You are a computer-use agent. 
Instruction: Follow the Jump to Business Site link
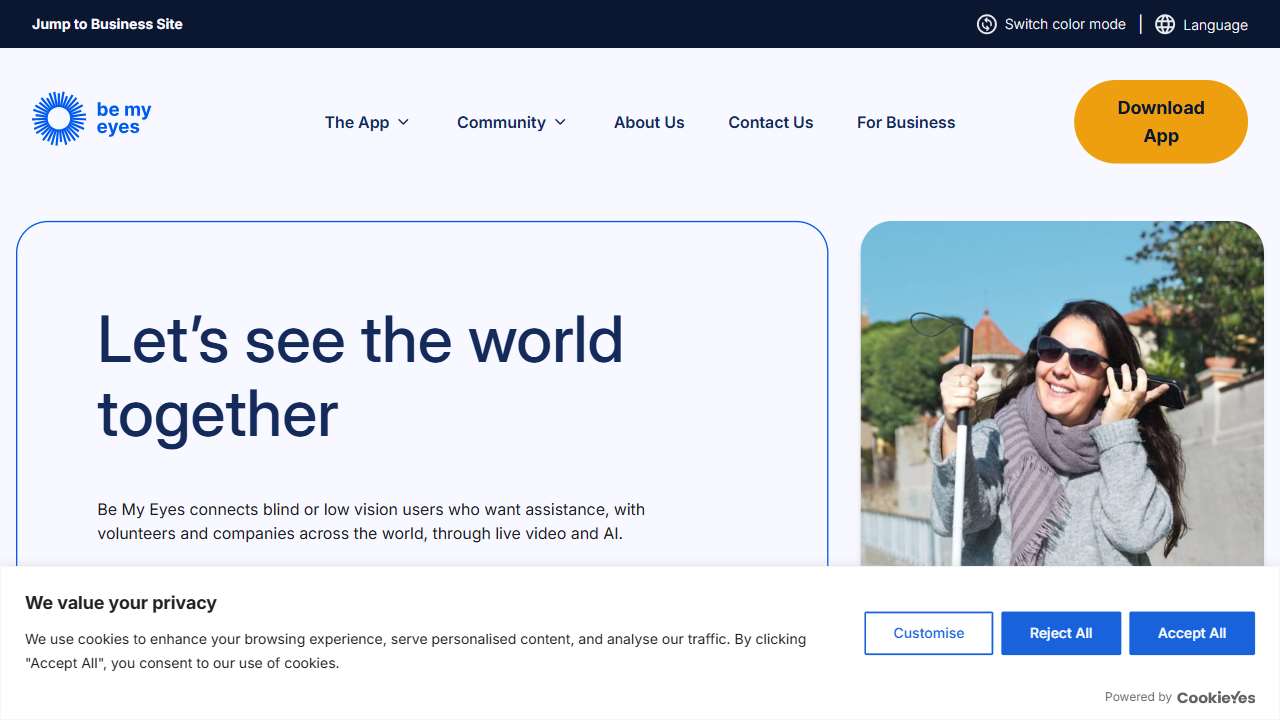click(107, 24)
